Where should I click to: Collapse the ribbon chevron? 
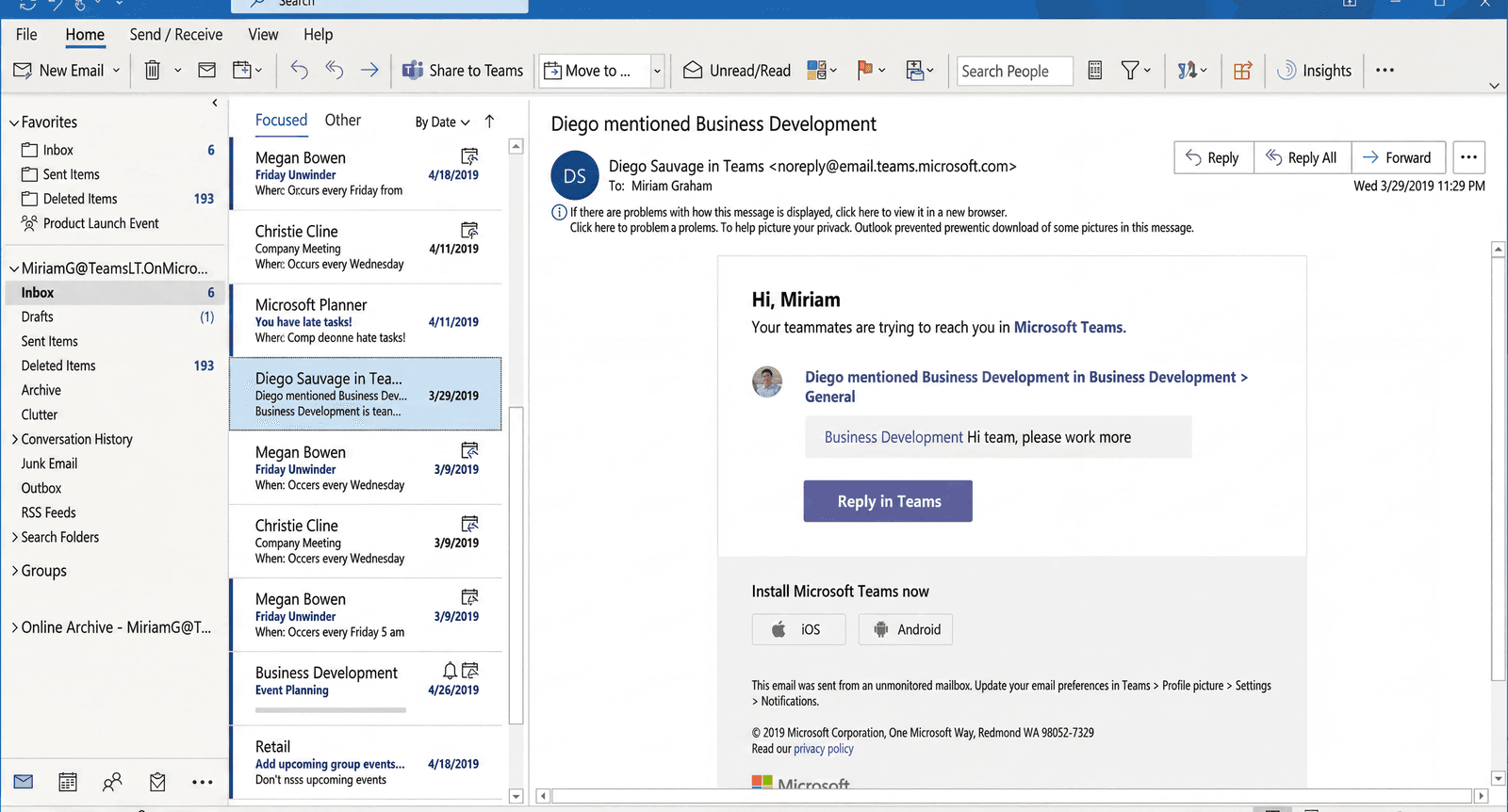[1494, 86]
